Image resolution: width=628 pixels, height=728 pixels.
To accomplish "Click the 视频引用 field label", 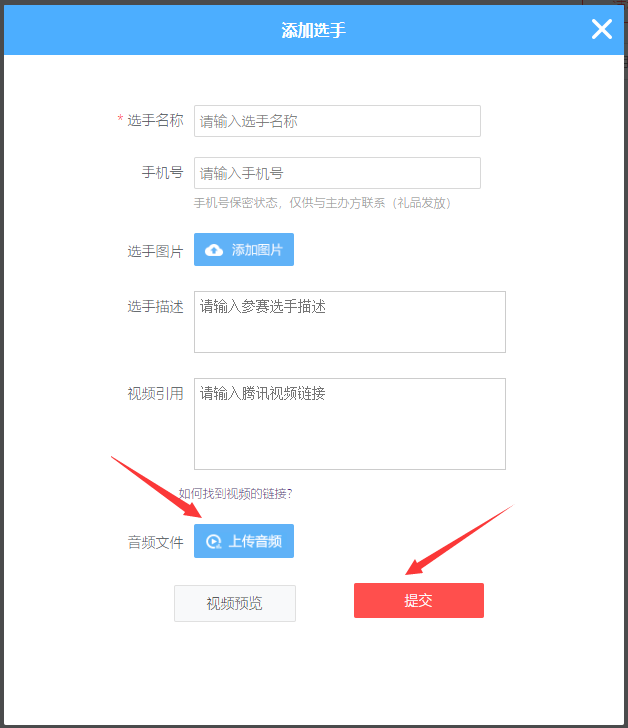I will point(155,394).
